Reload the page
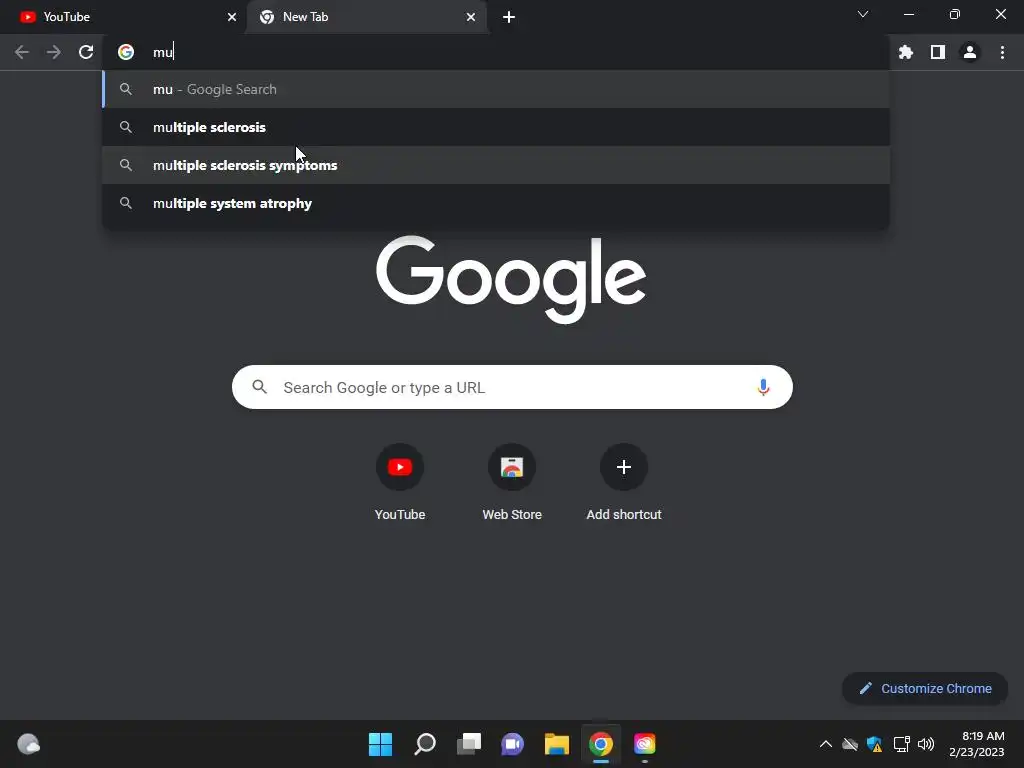Screen dimensions: 1024x768 [86, 52]
